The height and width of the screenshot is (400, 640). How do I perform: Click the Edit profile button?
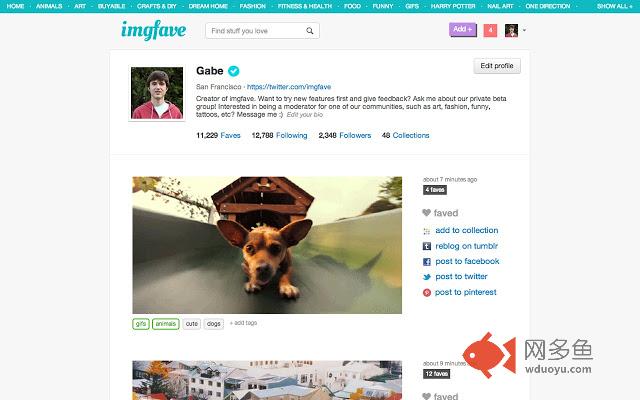coord(497,66)
